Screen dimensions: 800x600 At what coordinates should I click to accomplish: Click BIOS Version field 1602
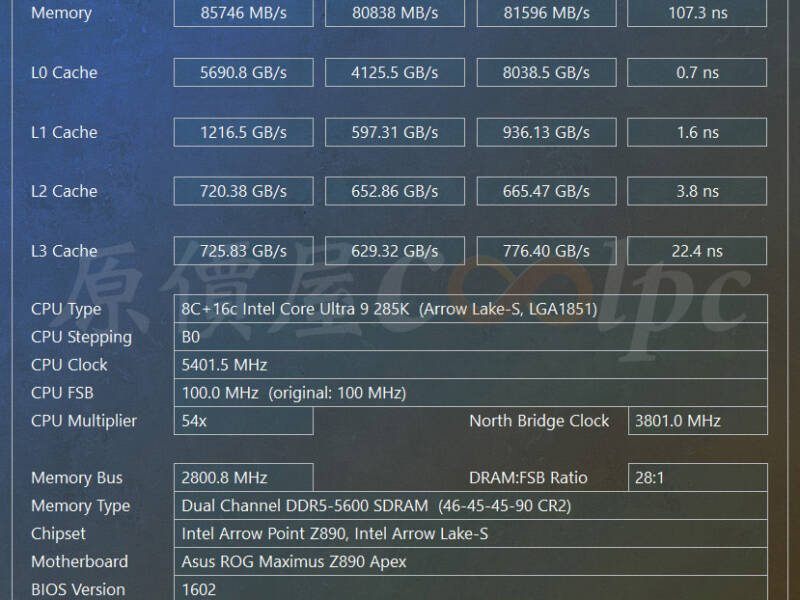[x=470, y=588]
